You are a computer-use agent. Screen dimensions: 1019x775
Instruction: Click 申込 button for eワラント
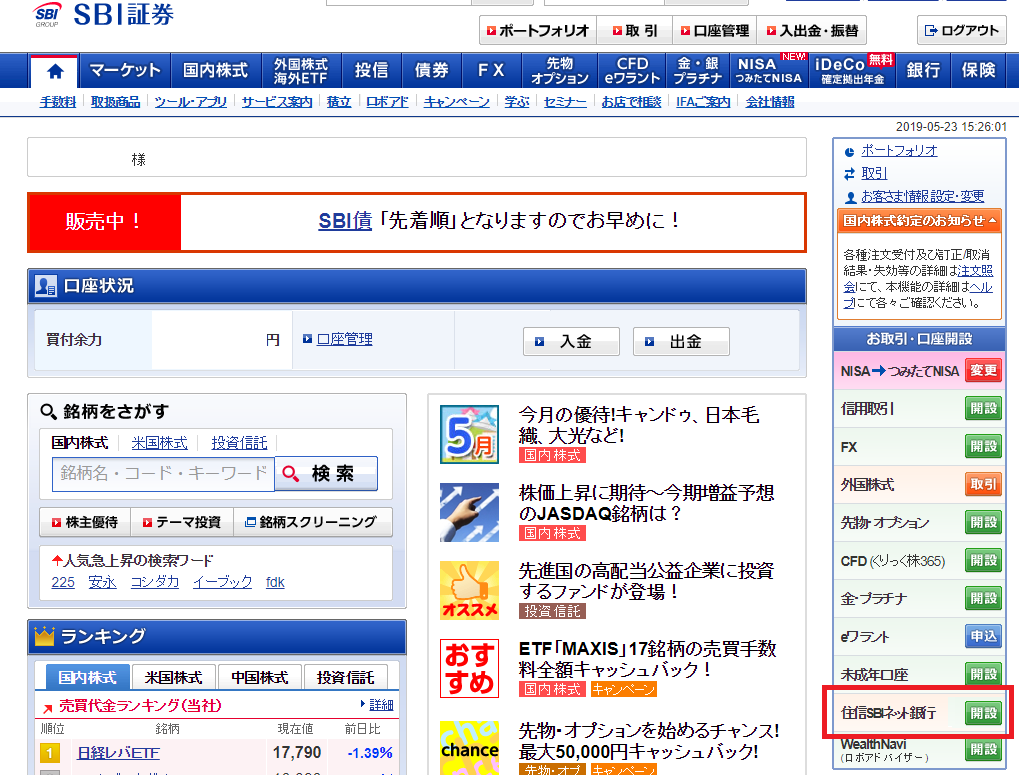pyautogui.click(x=983, y=637)
